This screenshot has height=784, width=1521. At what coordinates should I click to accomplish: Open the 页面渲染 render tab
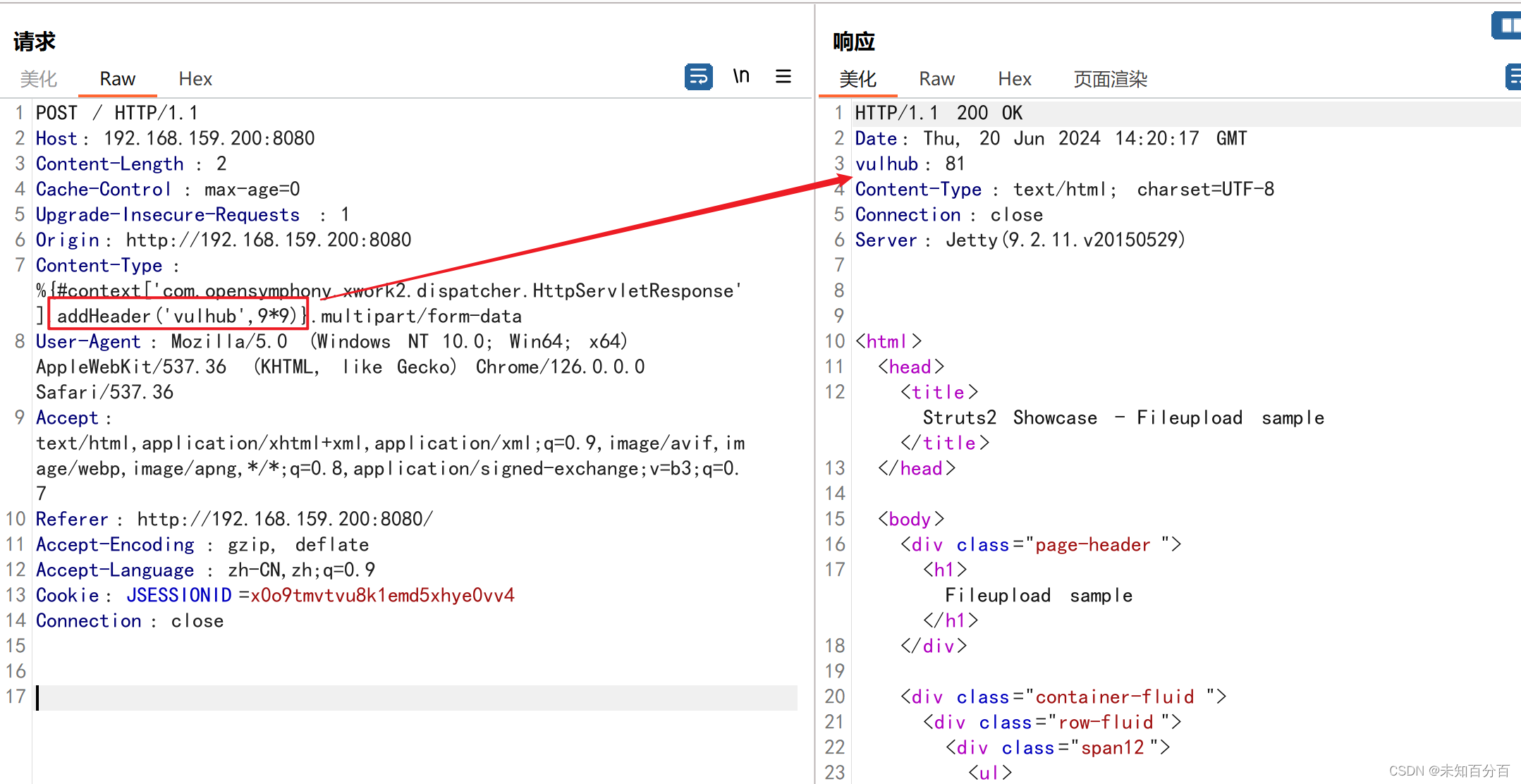pyautogui.click(x=1110, y=79)
